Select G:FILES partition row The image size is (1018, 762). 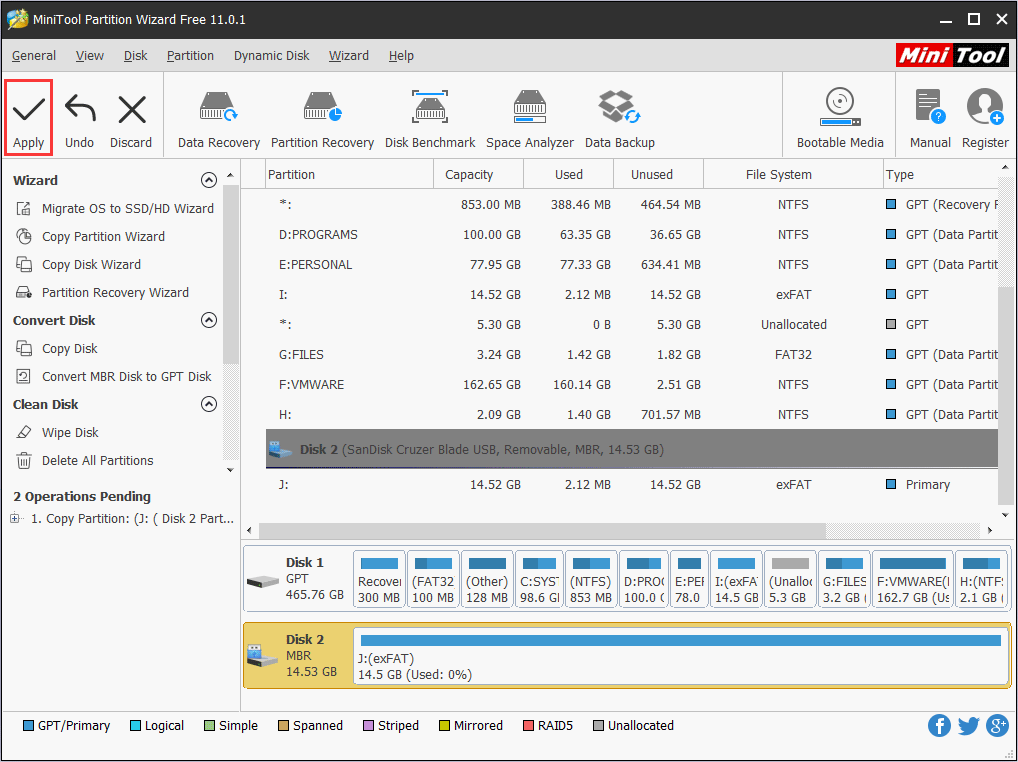[632, 354]
